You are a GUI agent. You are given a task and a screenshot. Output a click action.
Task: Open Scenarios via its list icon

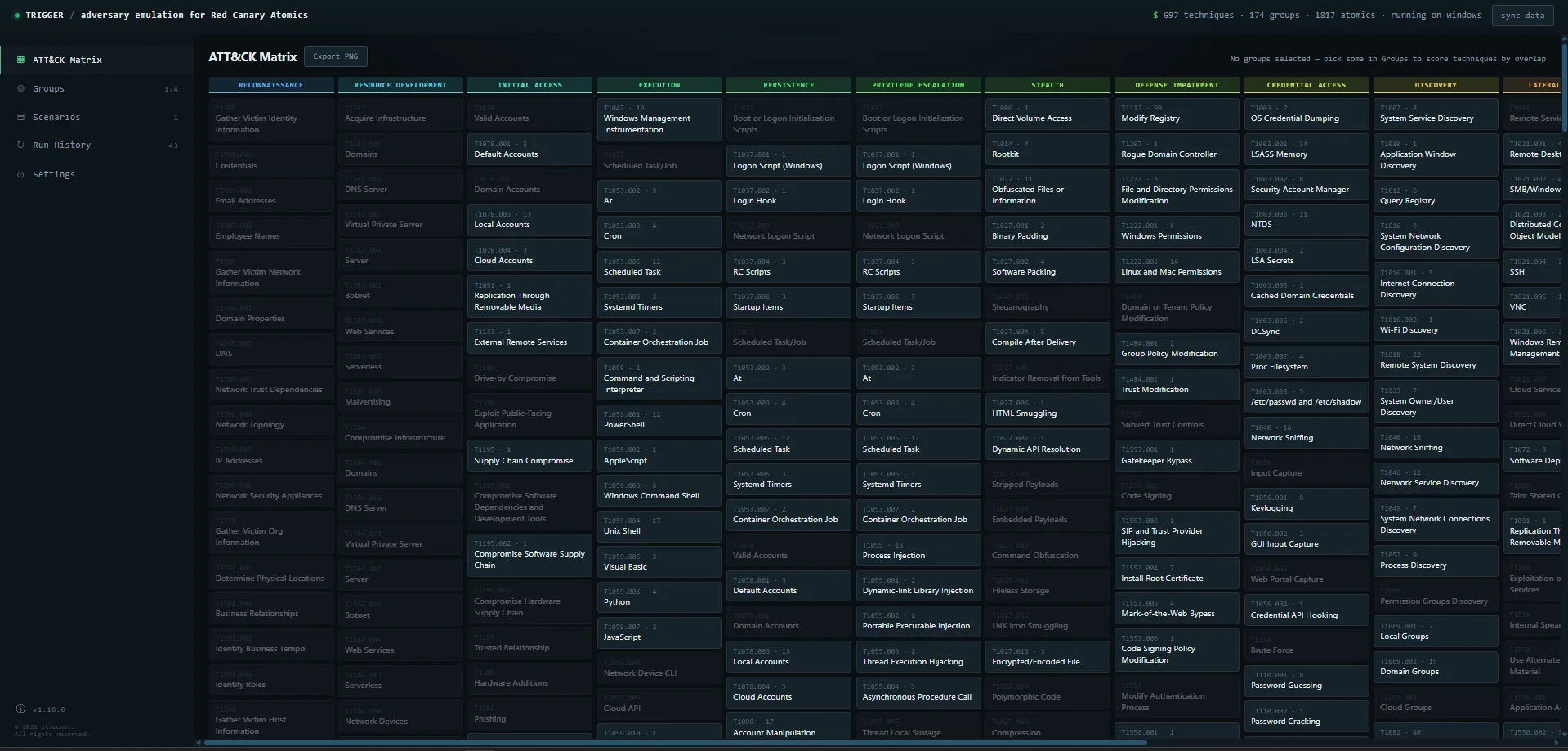pos(20,117)
